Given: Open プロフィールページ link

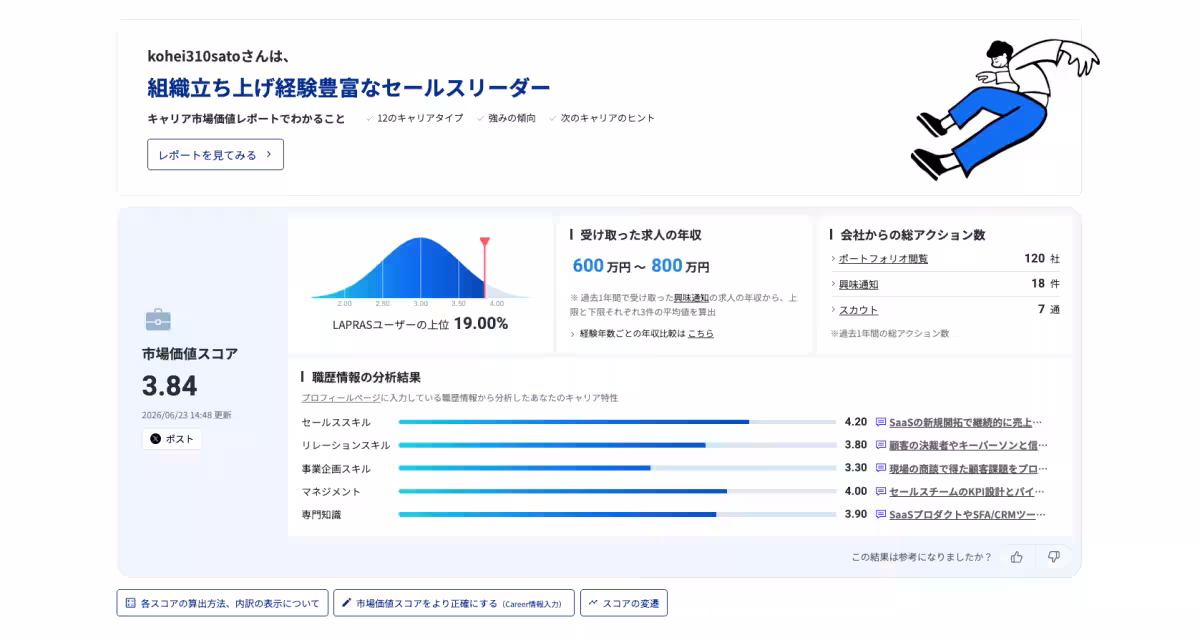Looking at the screenshot, I should coord(341,398).
